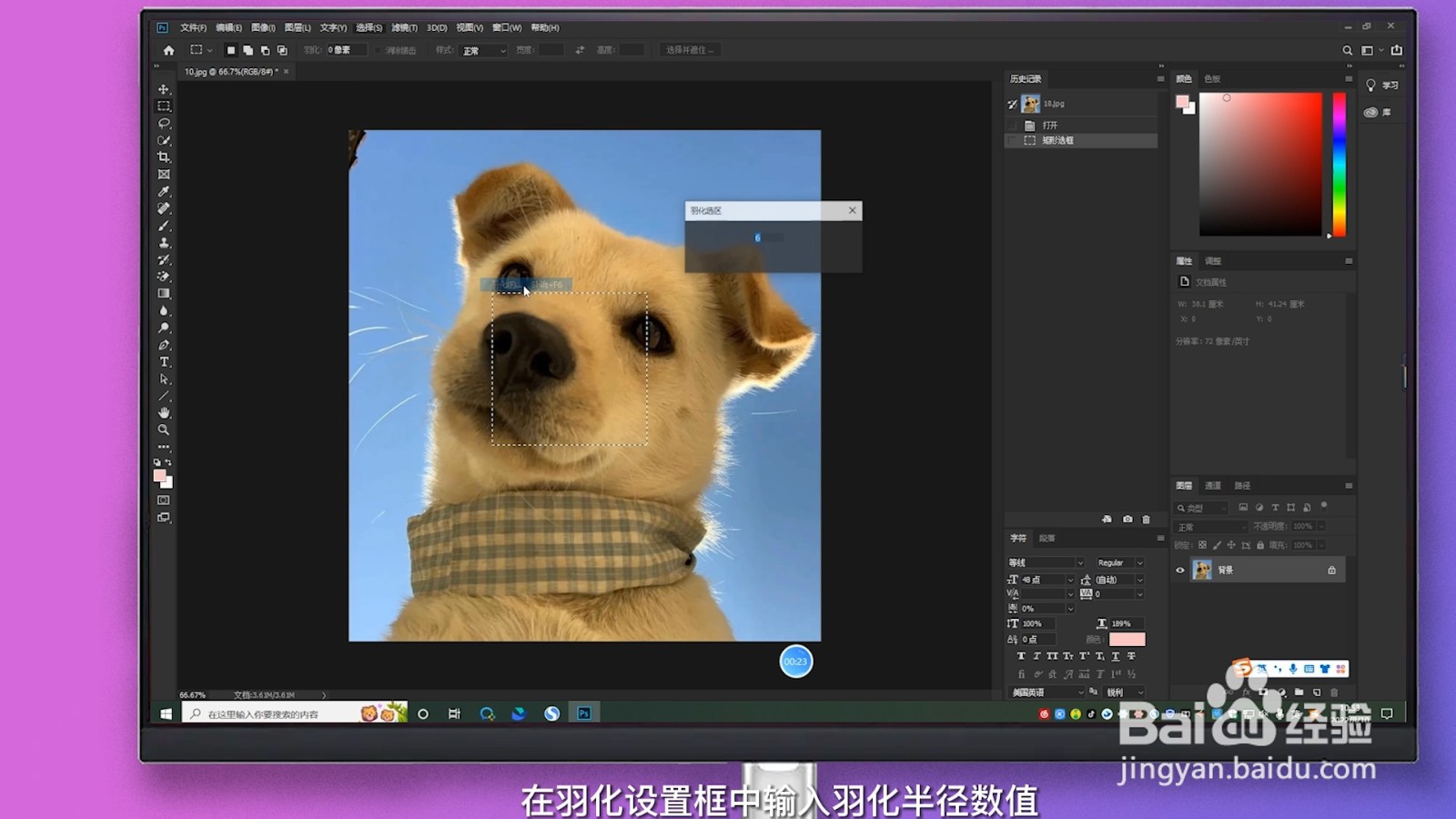Open the font size dropdown 48点
The image size is (1456, 819).
coord(1047,580)
